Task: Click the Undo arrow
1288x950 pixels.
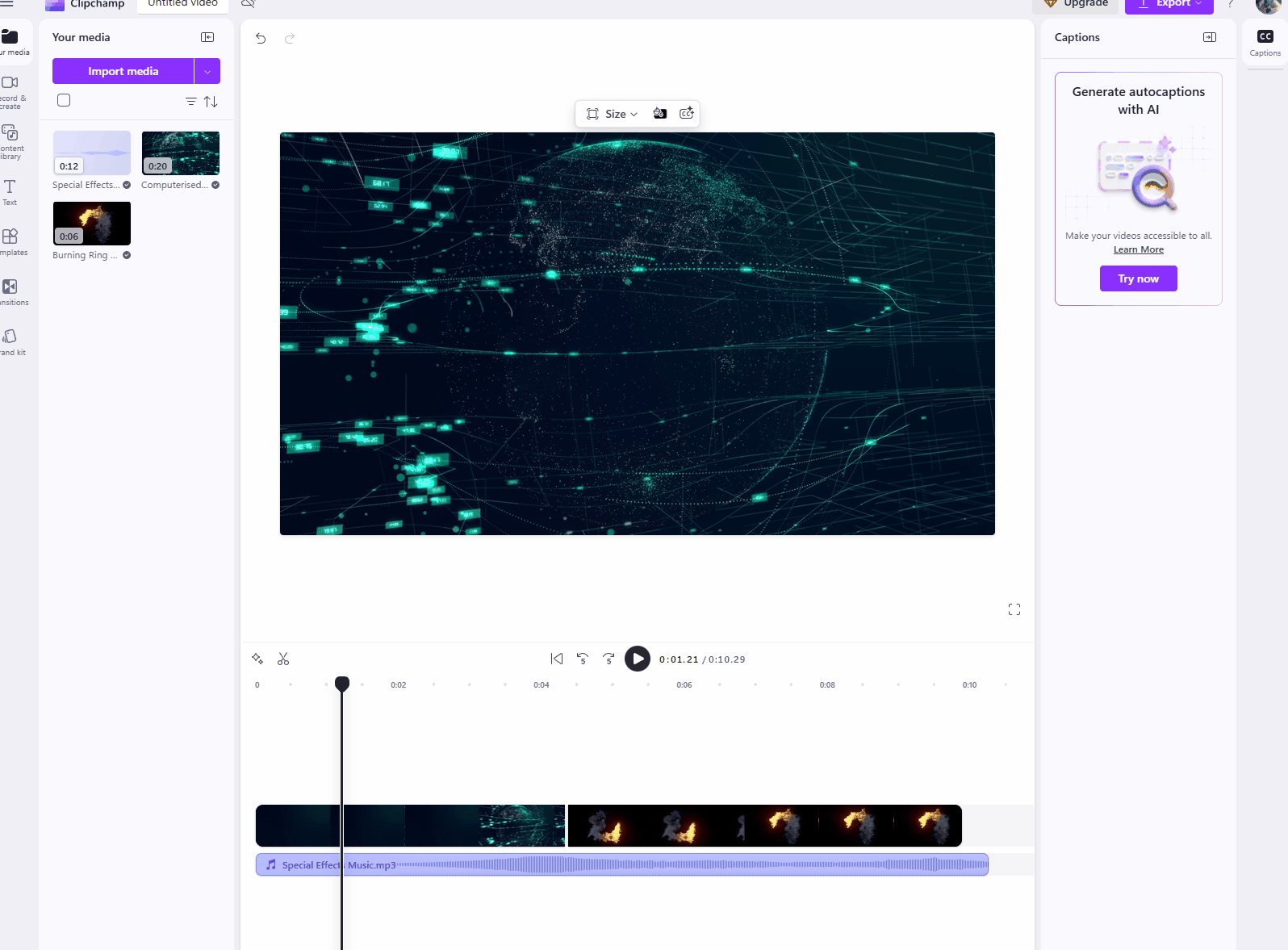Action: (x=261, y=38)
